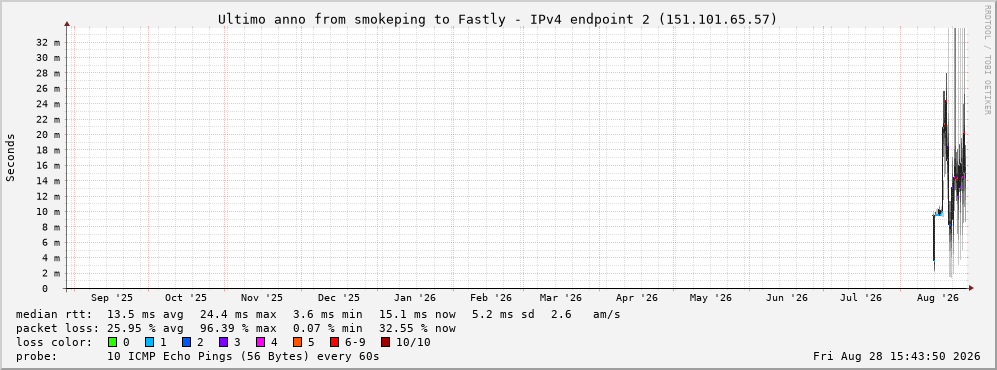Click the purple loss color 3 swatch
997x370 pixels.
tap(224, 342)
